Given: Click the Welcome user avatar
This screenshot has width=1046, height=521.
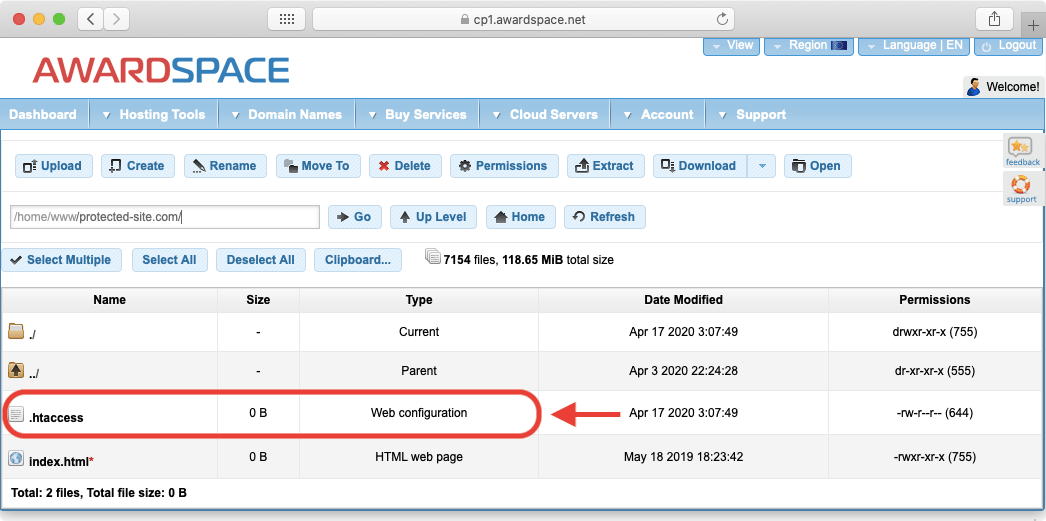Looking at the screenshot, I should click(974, 86).
